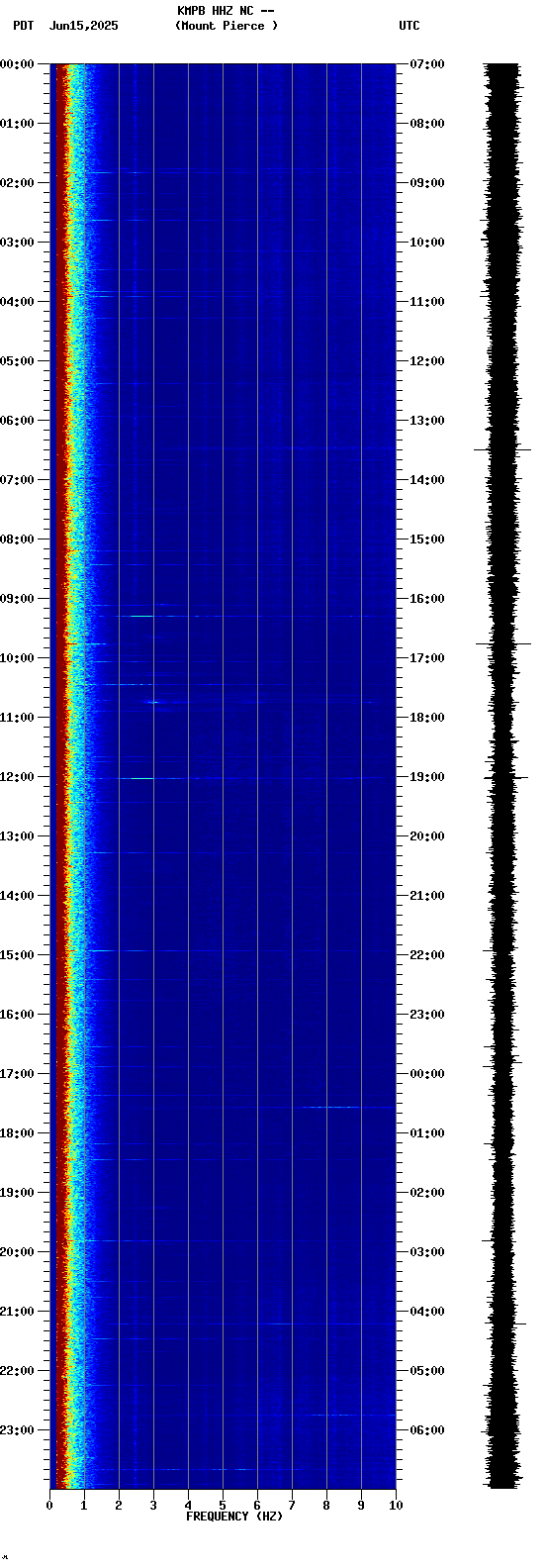Click the '15:00' PDT time label on left
The width and height of the screenshot is (546, 1568).
tap(17, 955)
